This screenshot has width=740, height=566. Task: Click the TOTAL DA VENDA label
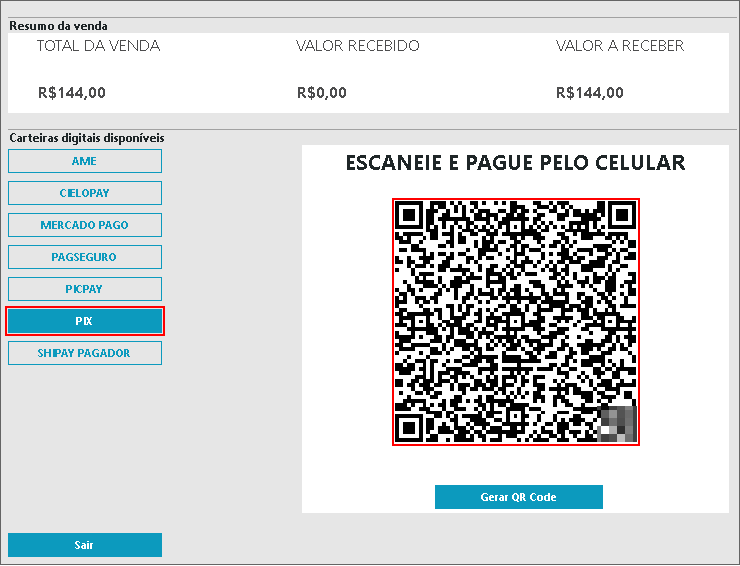pos(99,46)
